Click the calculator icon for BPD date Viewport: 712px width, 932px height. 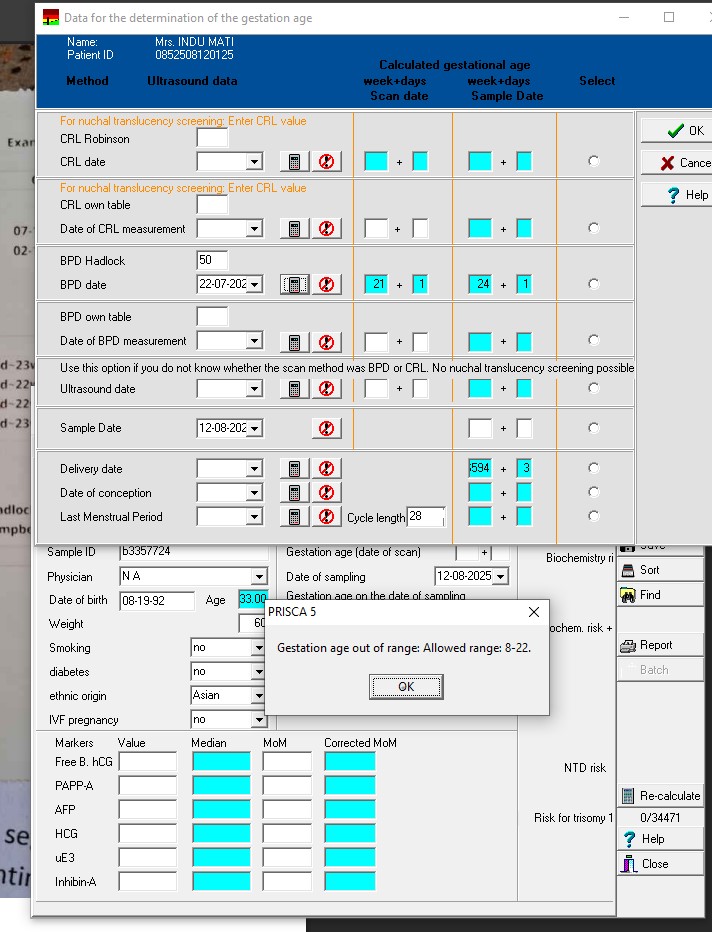[x=294, y=285]
